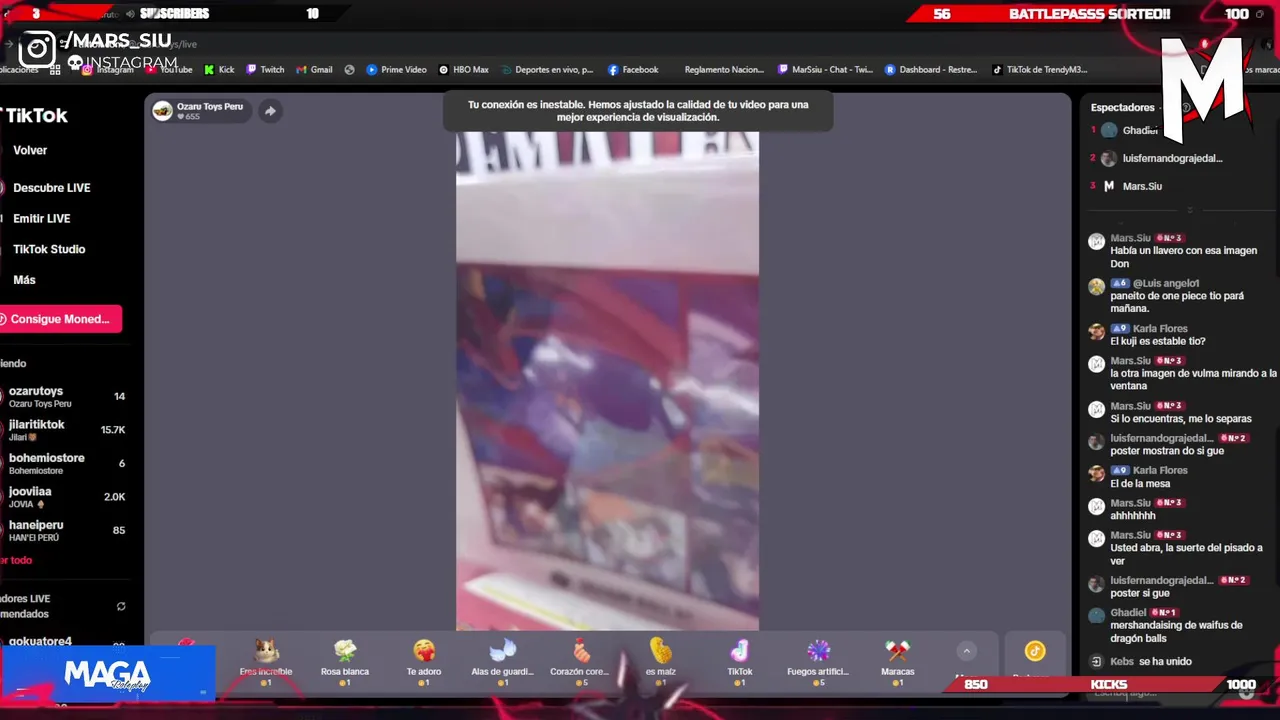Image resolution: width=1280 pixels, height=720 pixels.
Task: Open Emitir LIVE section
Action: (x=41, y=218)
